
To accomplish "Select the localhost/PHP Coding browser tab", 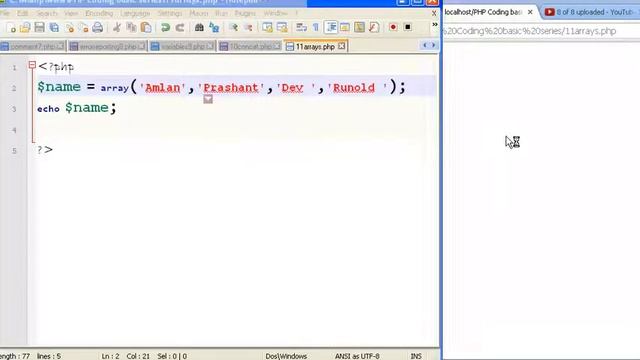I will pyautogui.click(x=483, y=12).
